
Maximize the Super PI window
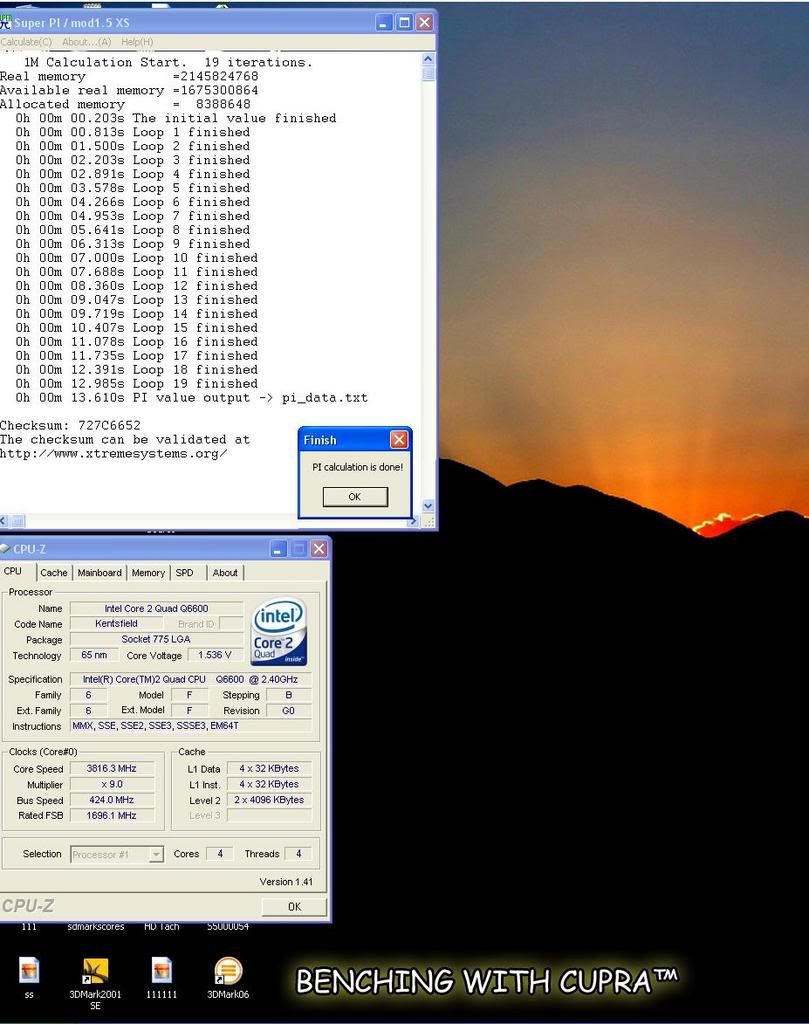pos(404,23)
